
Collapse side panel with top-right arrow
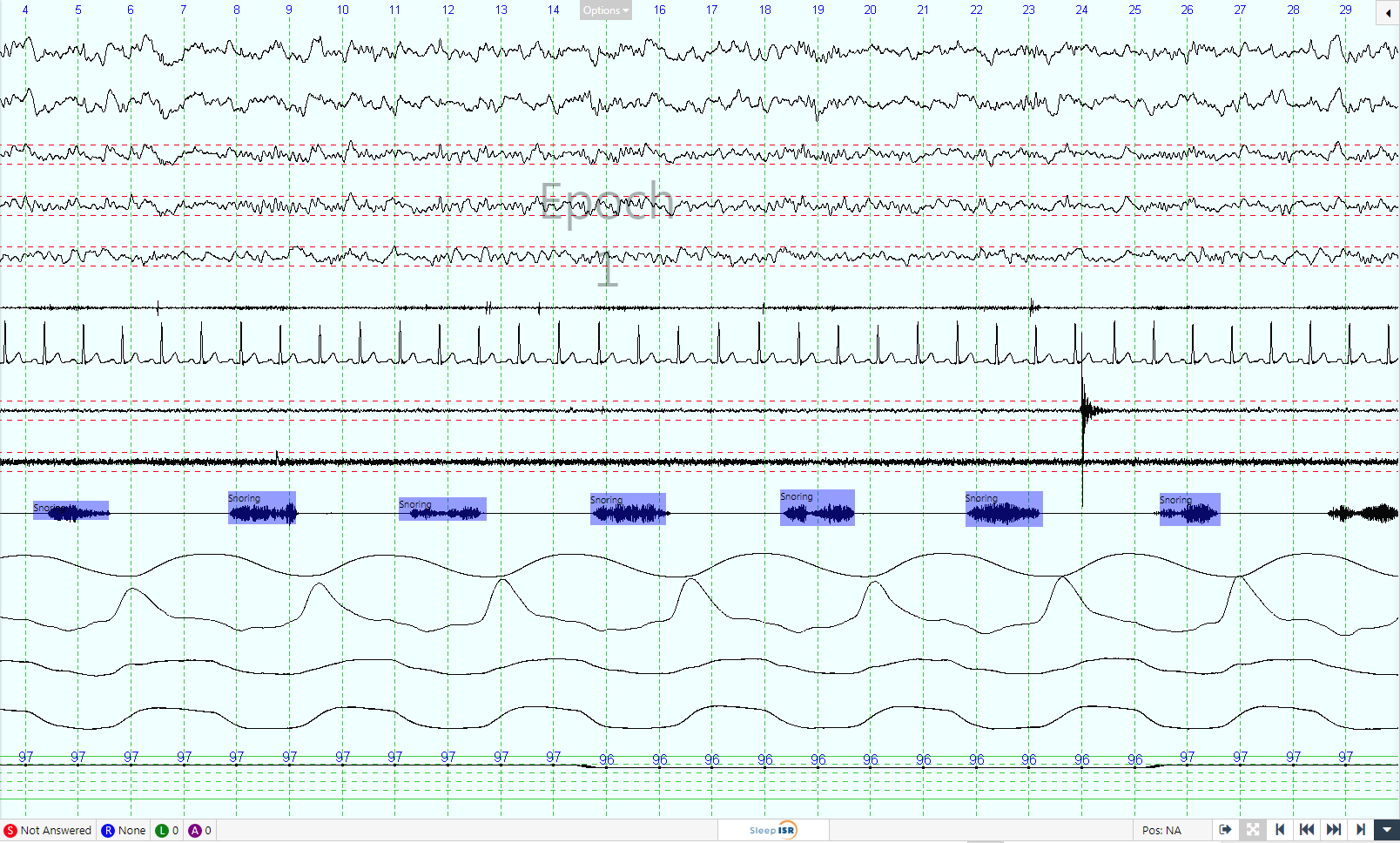pos(1388,12)
